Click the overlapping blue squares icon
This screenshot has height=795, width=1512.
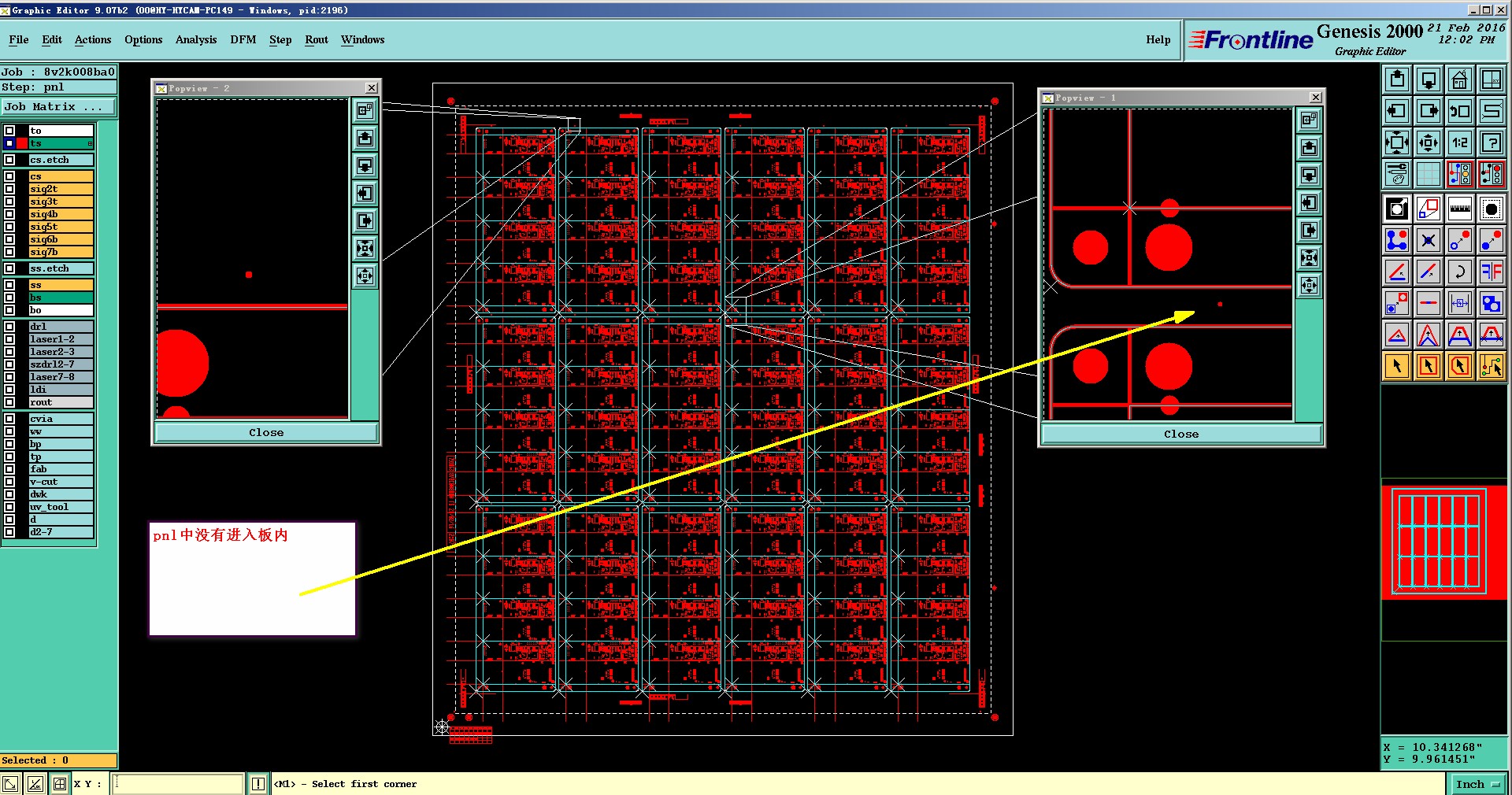pyautogui.click(x=1492, y=303)
